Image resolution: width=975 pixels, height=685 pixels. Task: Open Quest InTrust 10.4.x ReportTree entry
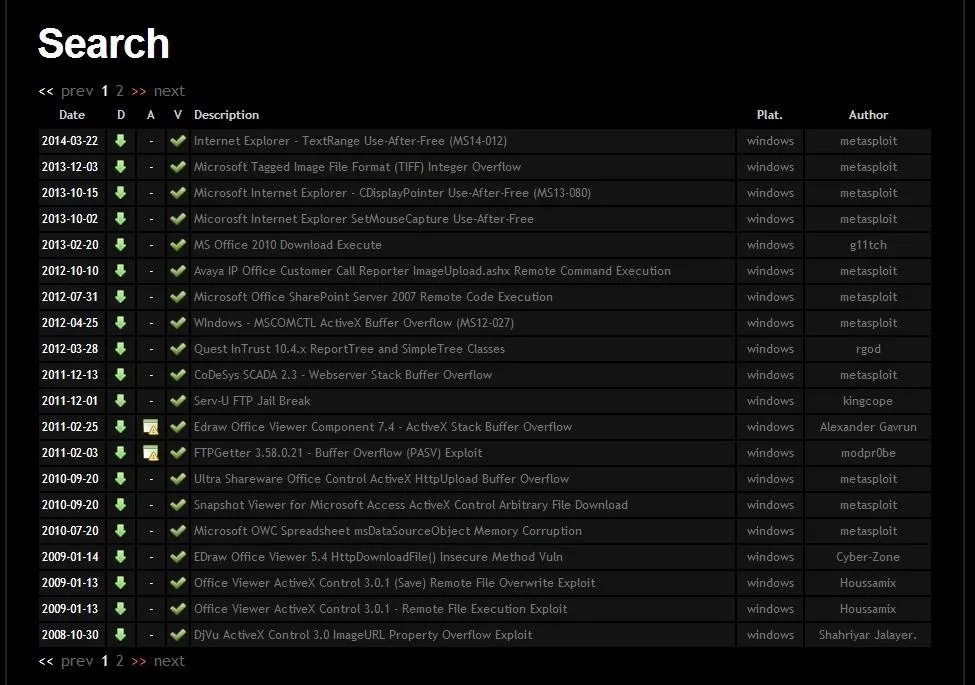pos(349,349)
